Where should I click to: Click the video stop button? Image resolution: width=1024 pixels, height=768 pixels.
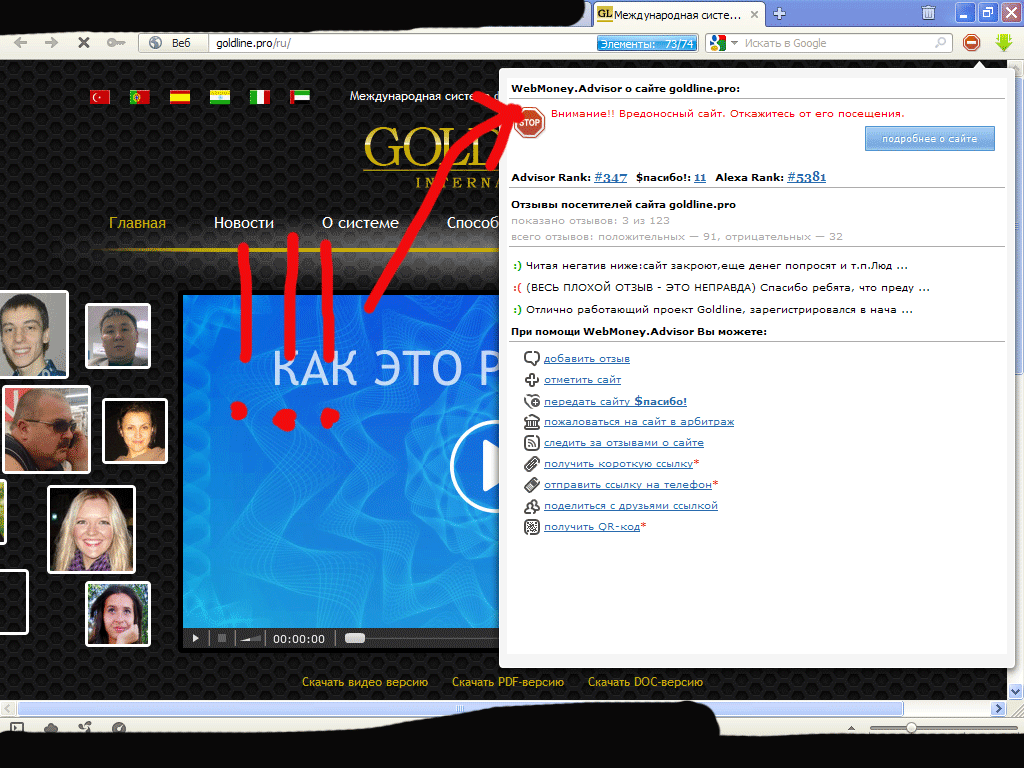221,639
